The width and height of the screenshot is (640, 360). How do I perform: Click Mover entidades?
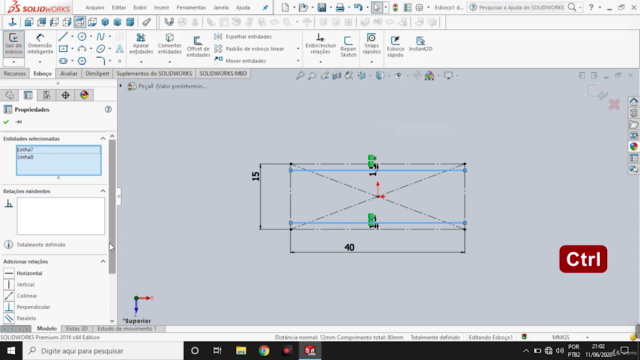click(x=240, y=61)
